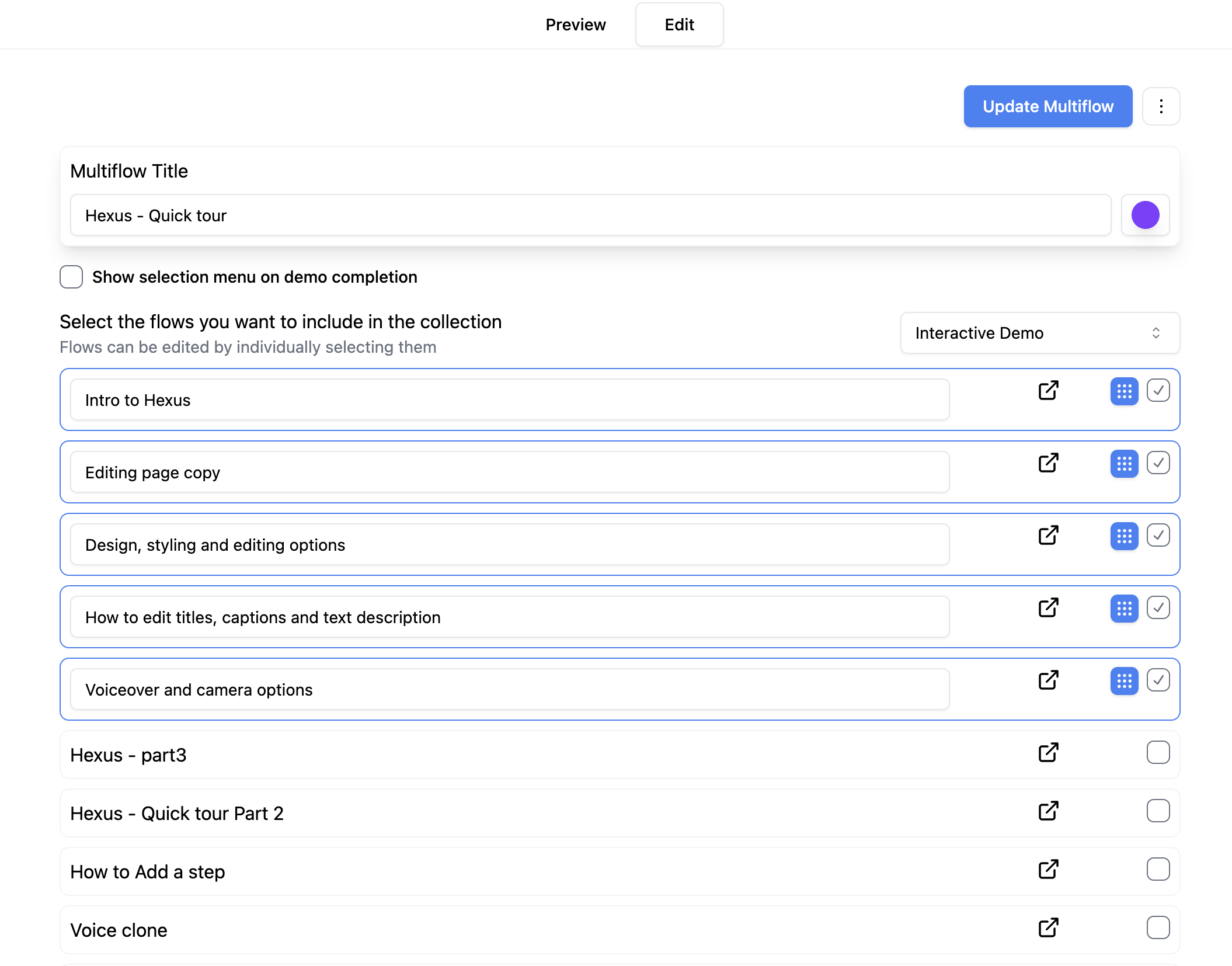Open How to edit titles flow externally

(1049, 608)
